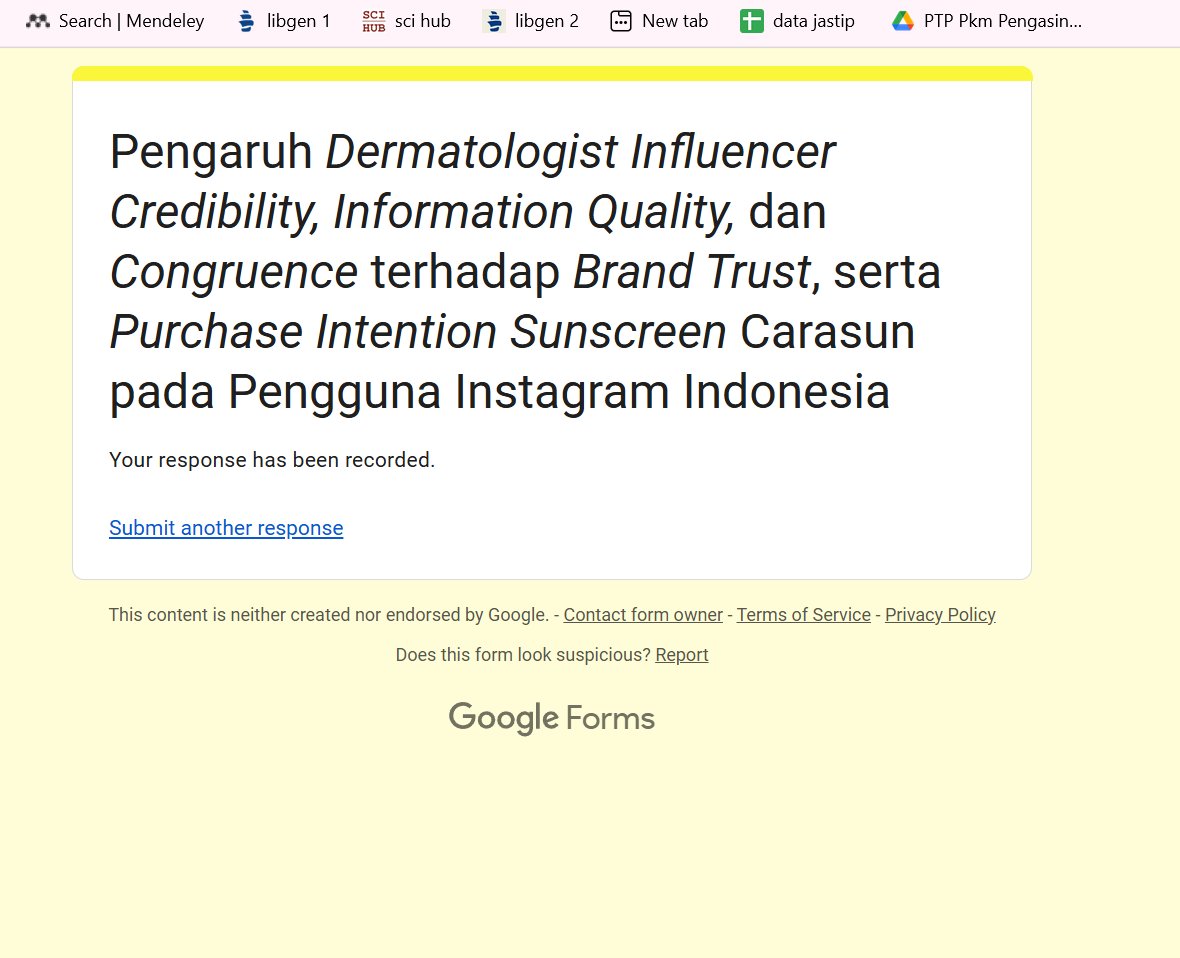Open the Privacy Policy link
This screenshot has height=958, width=1180.
click(x=940, y=615)
